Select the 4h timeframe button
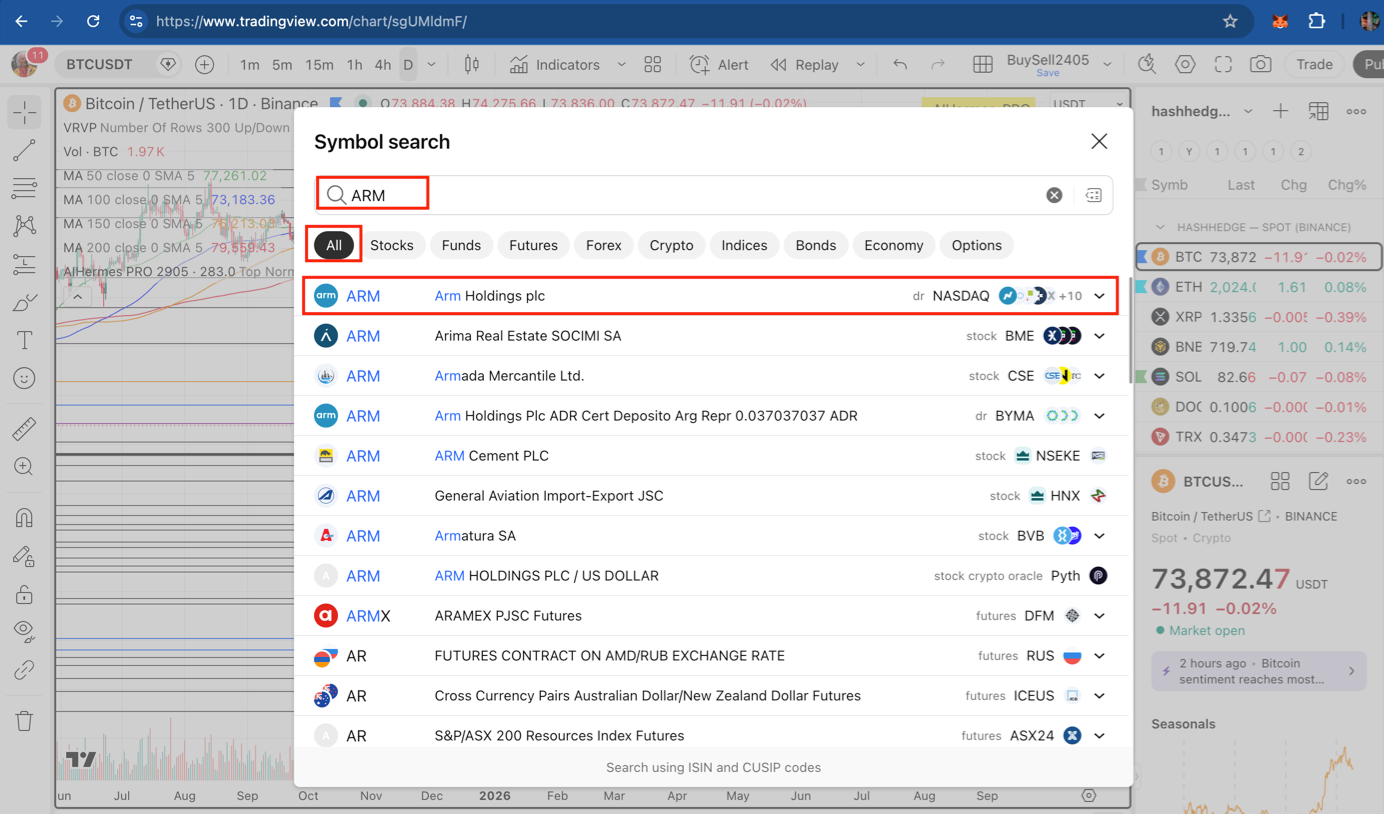Image resolution: width=1385 pixels, height=814 pixels. coord(383,65)
